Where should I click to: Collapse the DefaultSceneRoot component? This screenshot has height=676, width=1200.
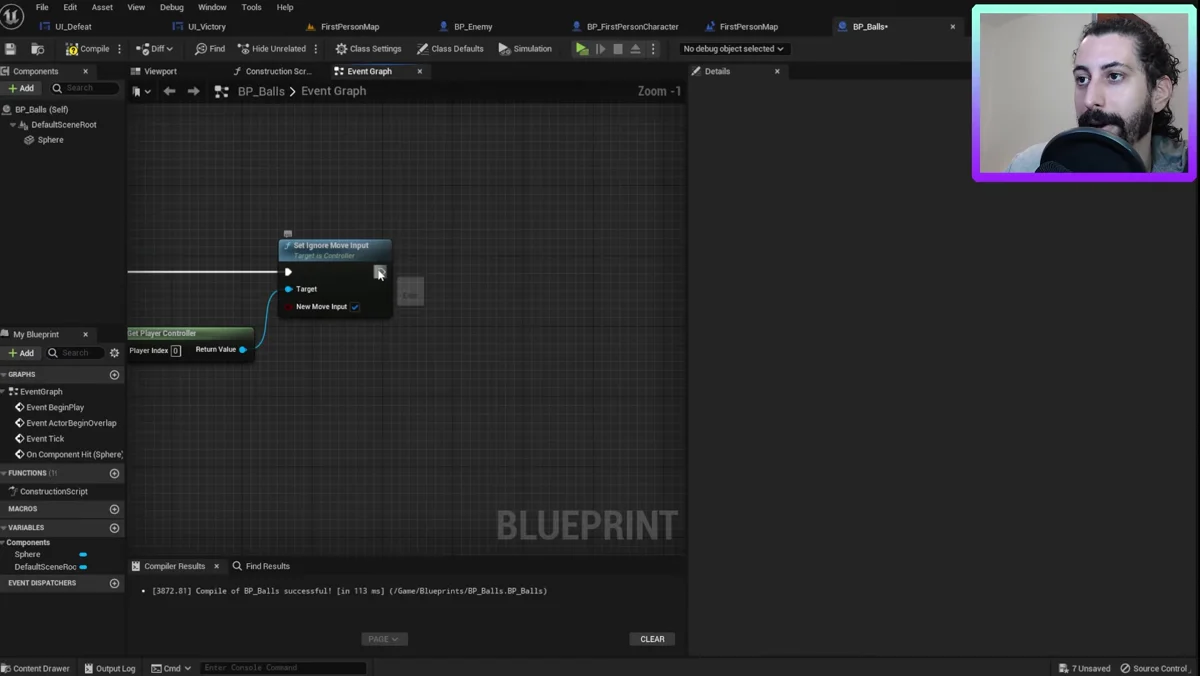(13, 125)
